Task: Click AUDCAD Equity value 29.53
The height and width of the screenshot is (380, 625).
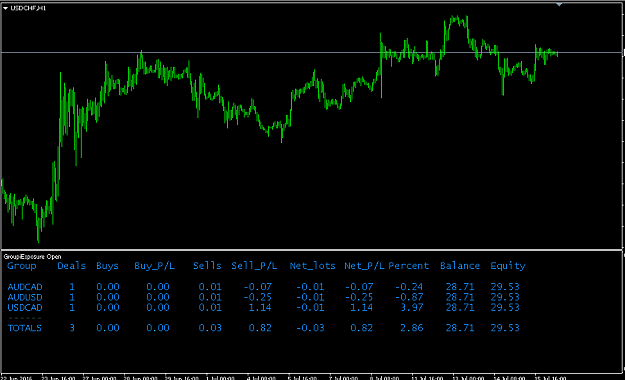Action: click(505, 287)
